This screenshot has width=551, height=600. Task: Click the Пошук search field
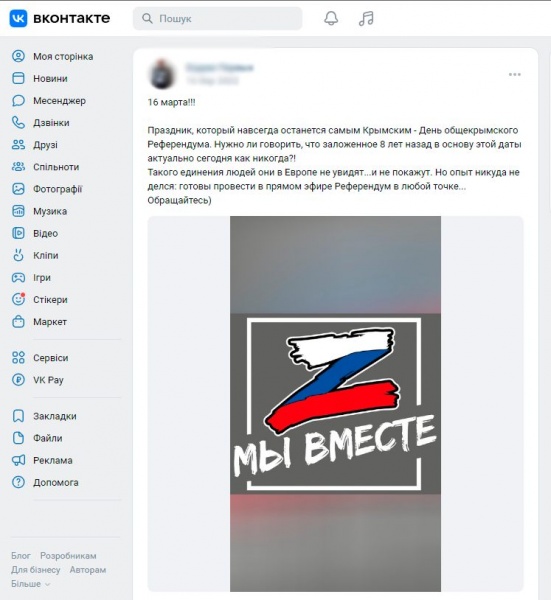(217, 18)
